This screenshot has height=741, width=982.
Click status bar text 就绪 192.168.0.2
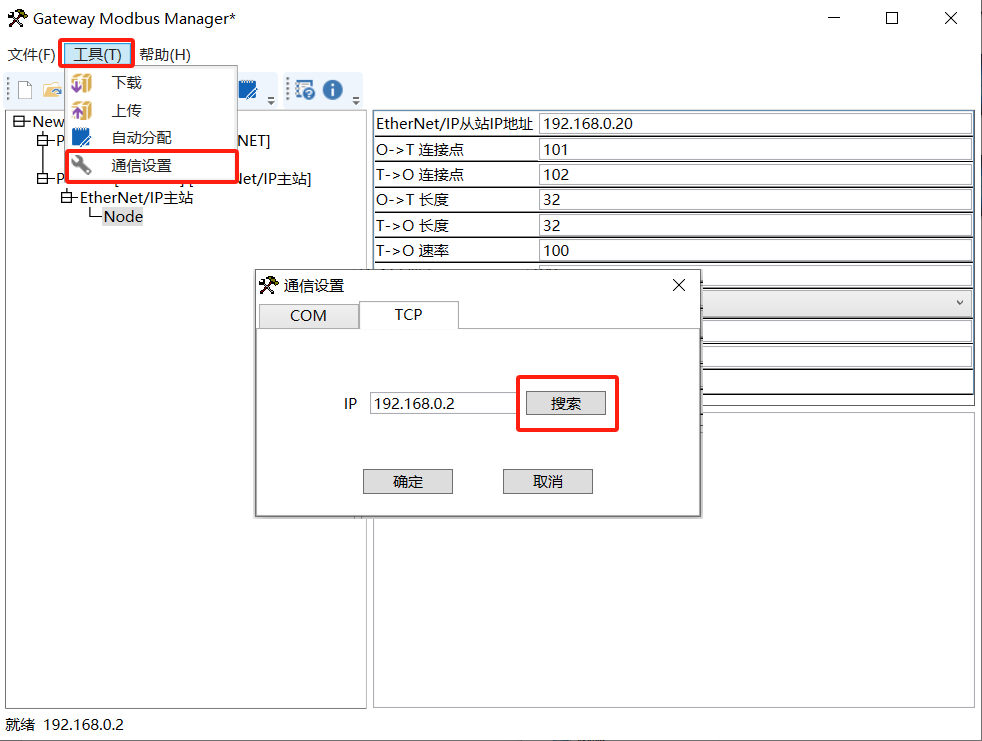click(65, 725)
